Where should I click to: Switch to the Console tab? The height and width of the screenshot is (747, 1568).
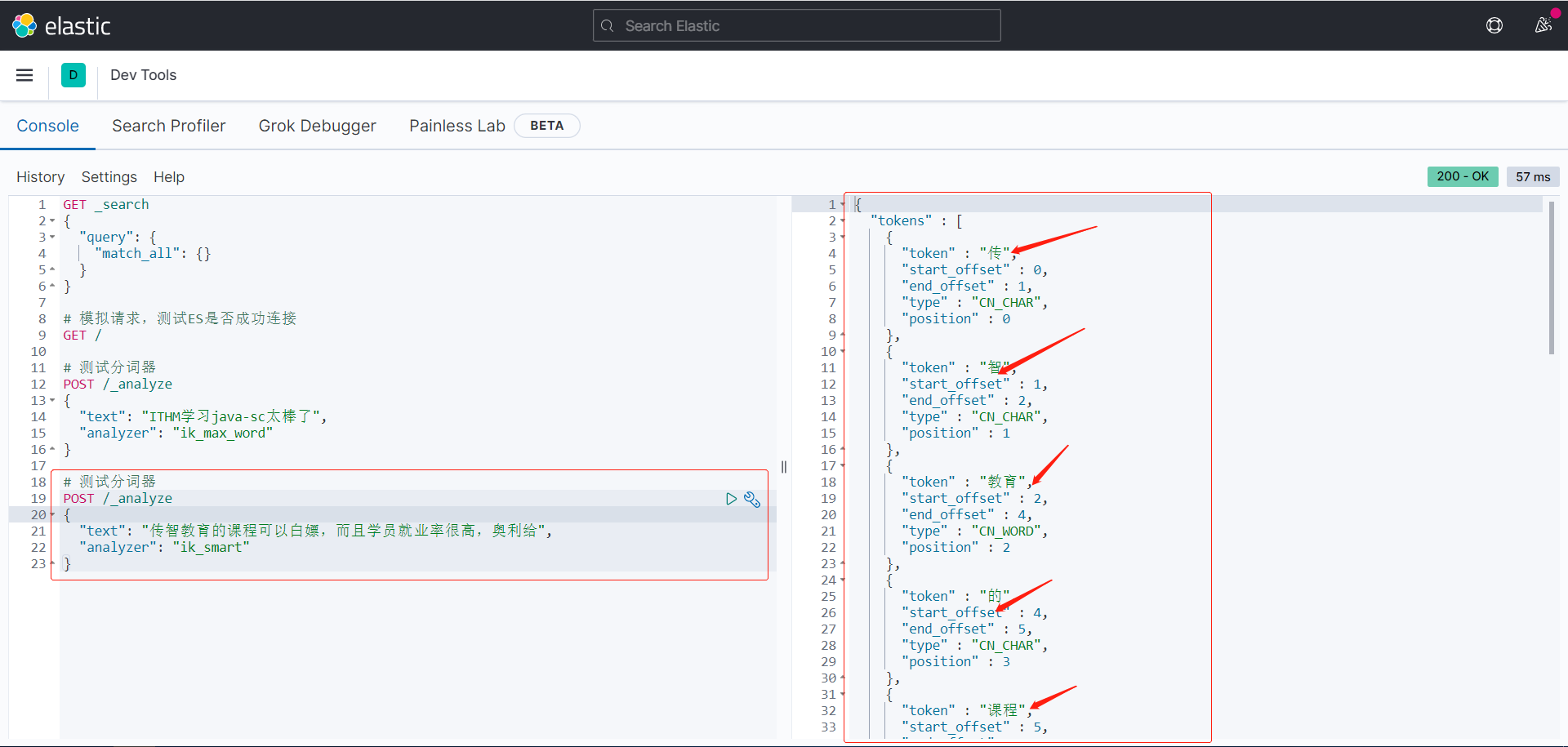click(48, 126)
